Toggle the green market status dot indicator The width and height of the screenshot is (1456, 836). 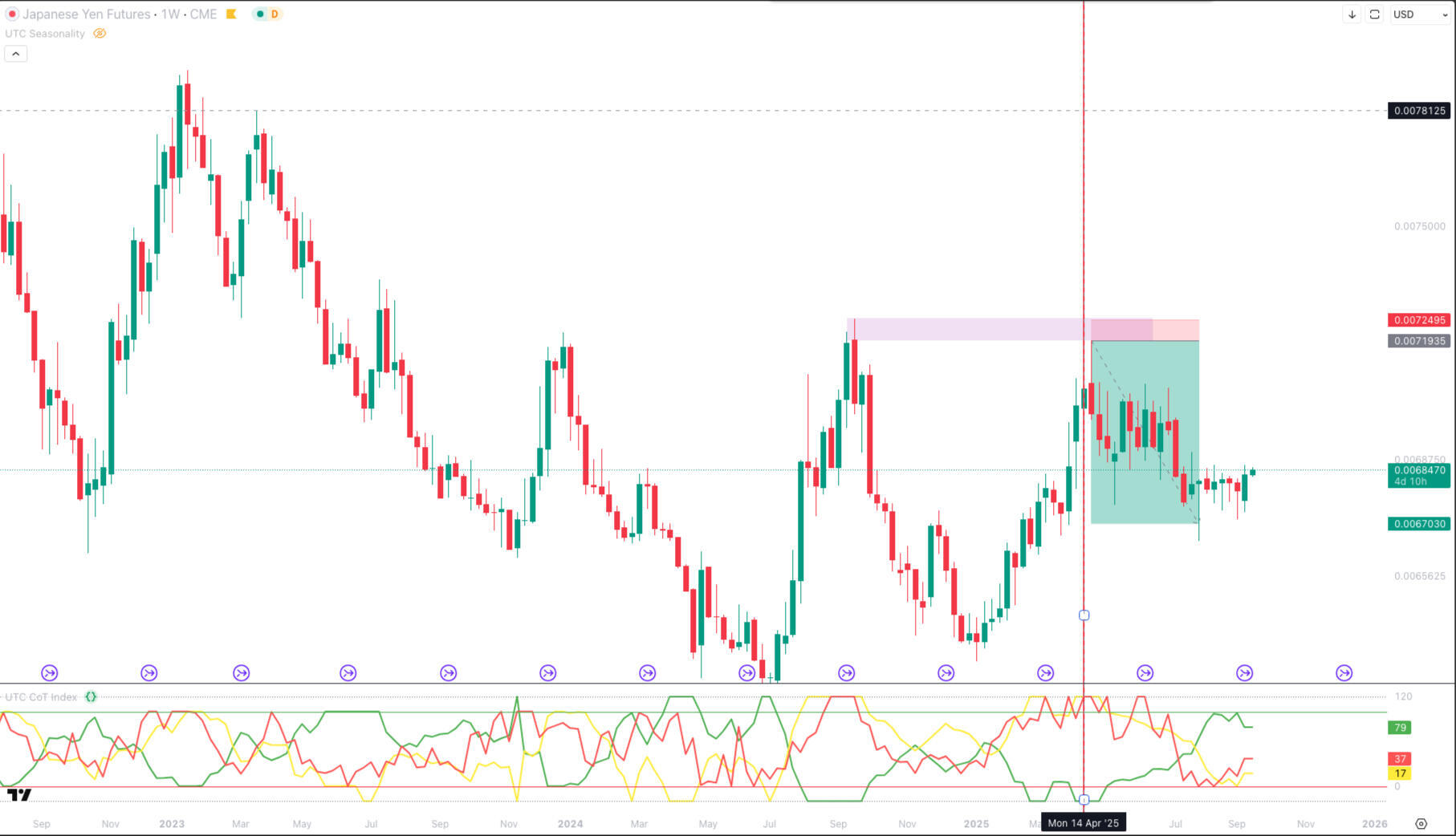(x=260, y=14)
